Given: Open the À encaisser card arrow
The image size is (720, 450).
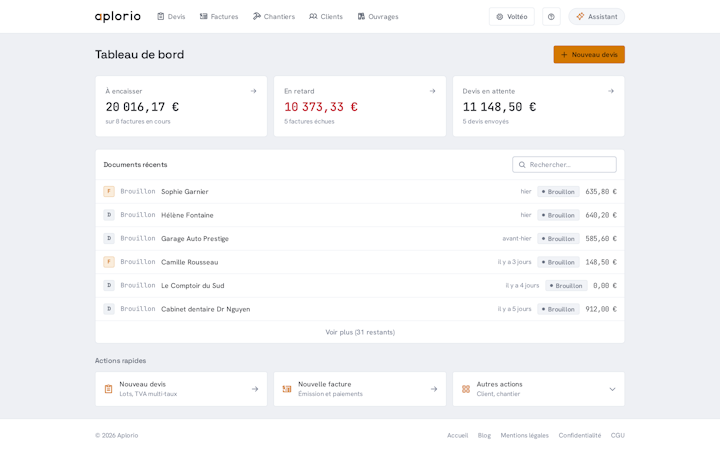Looking at the screenshot, I should pos(253,91).
